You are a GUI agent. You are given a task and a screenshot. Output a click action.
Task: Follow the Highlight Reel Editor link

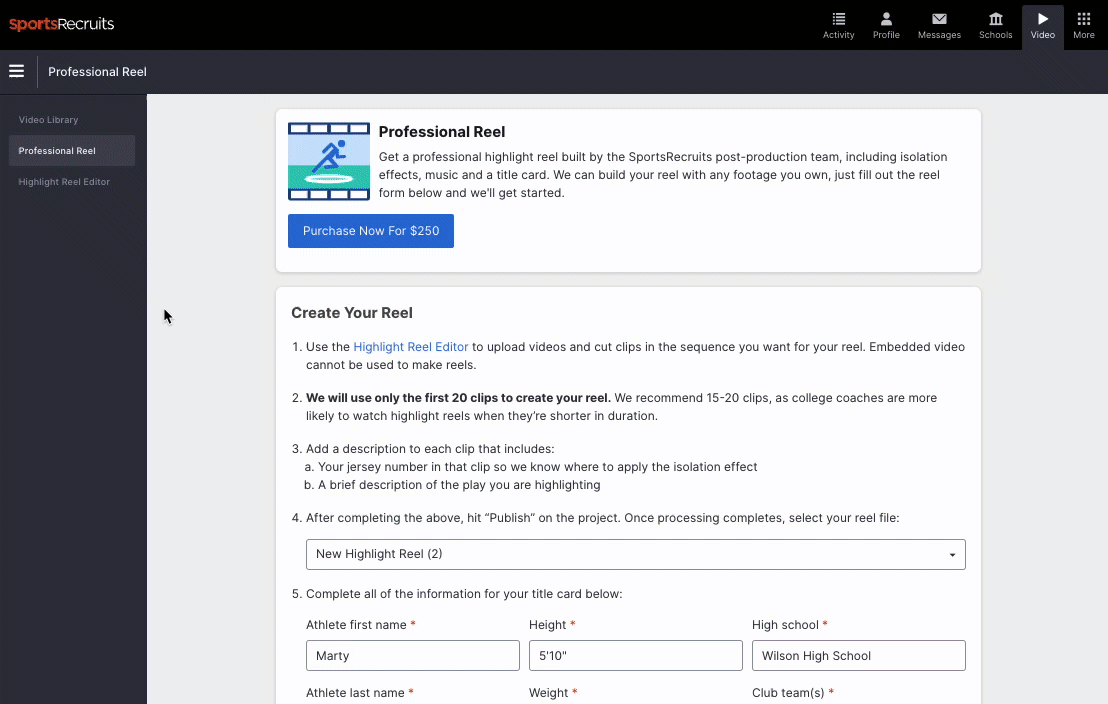tap(411, 347)
